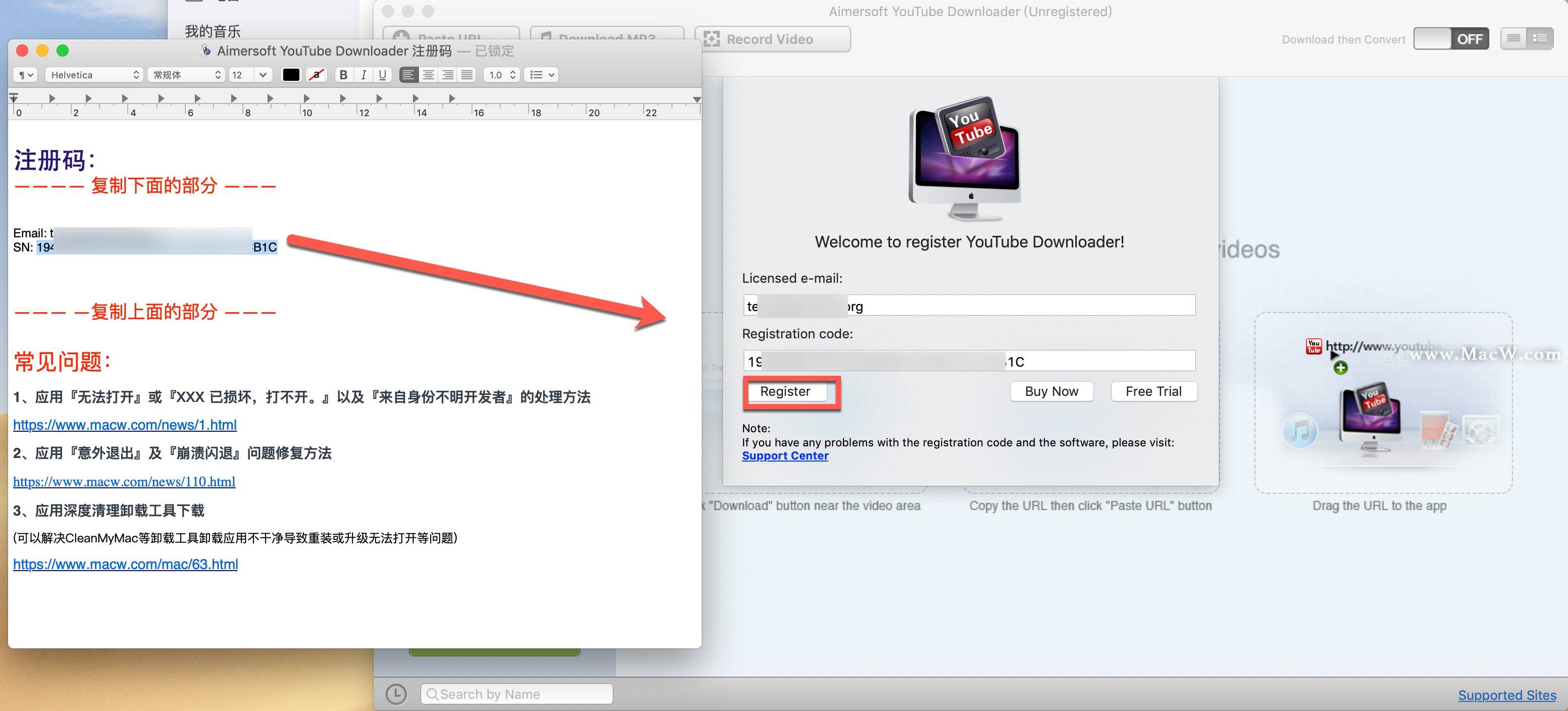Click the font size value field showing 12
Screen dimensions: 1568x711
242,75
